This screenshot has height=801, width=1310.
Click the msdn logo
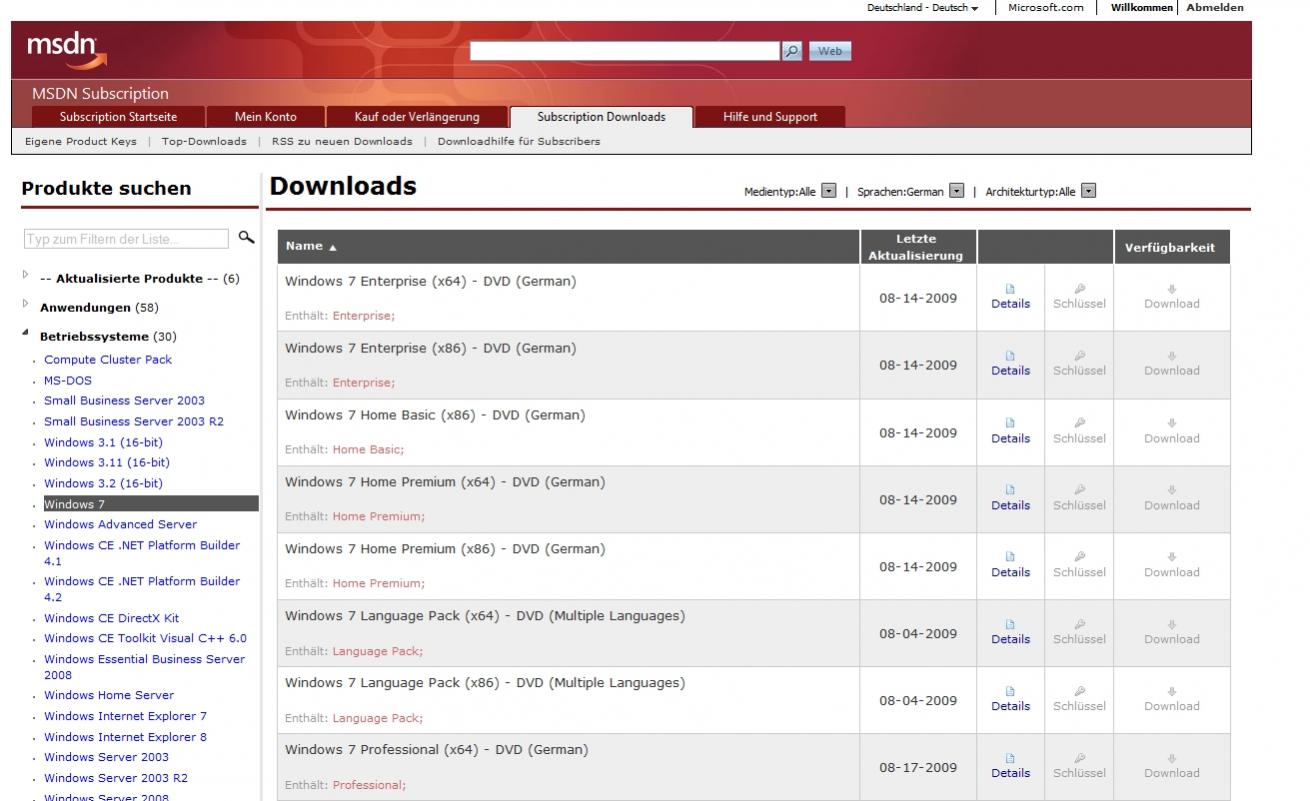pos(68,48)
